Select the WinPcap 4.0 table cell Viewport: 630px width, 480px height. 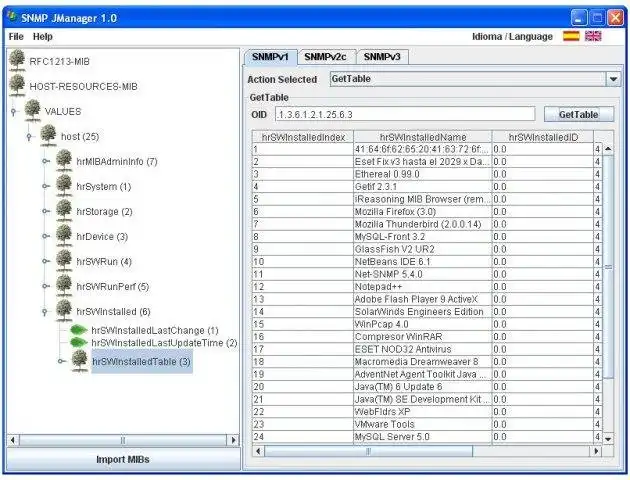(422, 324)
